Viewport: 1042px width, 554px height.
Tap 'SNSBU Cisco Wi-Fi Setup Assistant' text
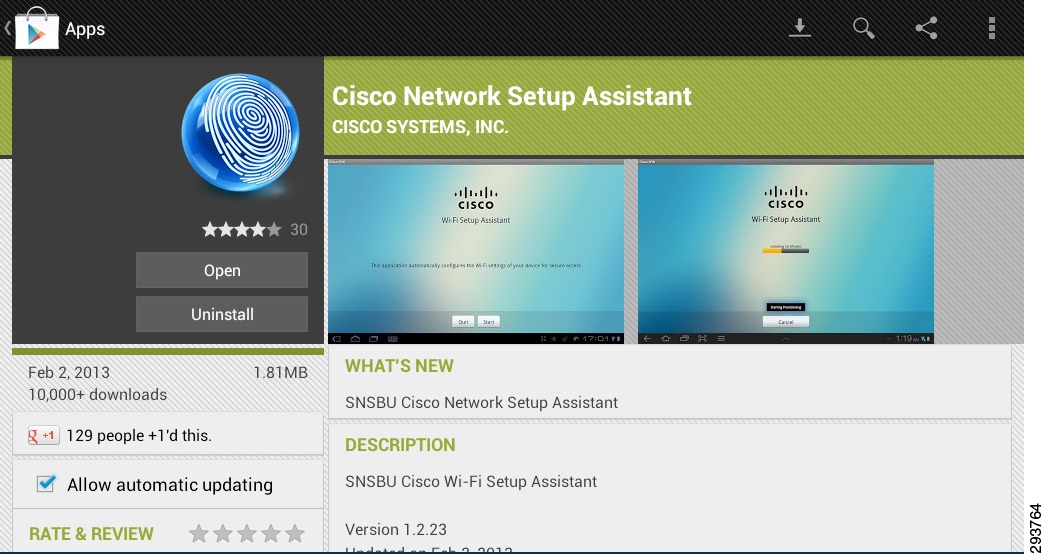coord(471,482)
